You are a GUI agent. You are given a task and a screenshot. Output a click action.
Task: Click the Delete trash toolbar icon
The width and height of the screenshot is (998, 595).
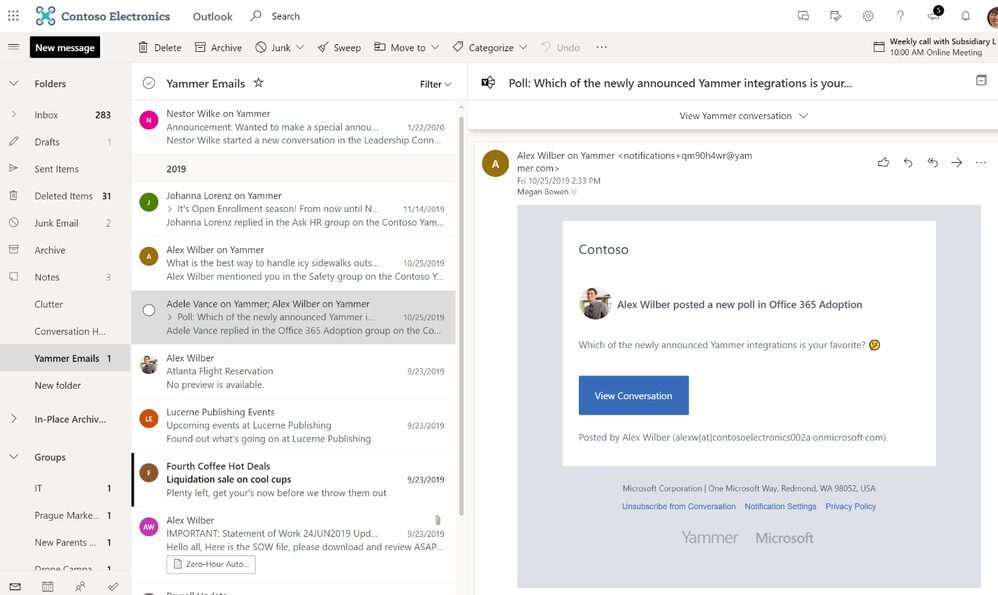click(x=143, y=47)
